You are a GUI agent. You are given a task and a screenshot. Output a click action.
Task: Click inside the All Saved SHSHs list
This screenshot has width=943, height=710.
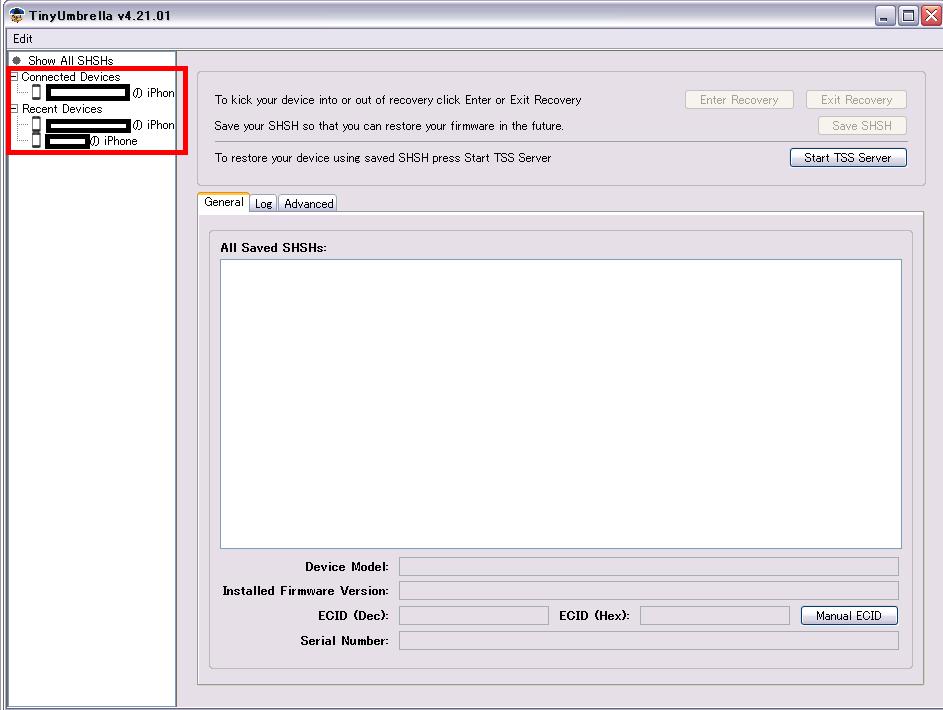pos(561,404)
